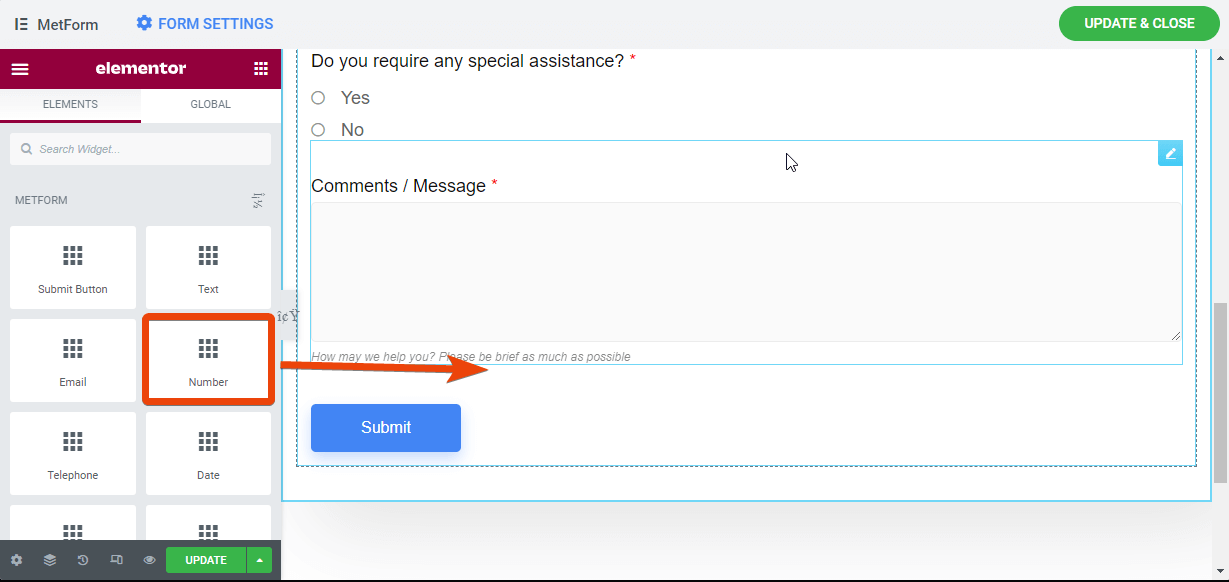The width and height of the screenshot is (1229, 582).
Task: Select the Yes radio option
Action: coord(318,98)
